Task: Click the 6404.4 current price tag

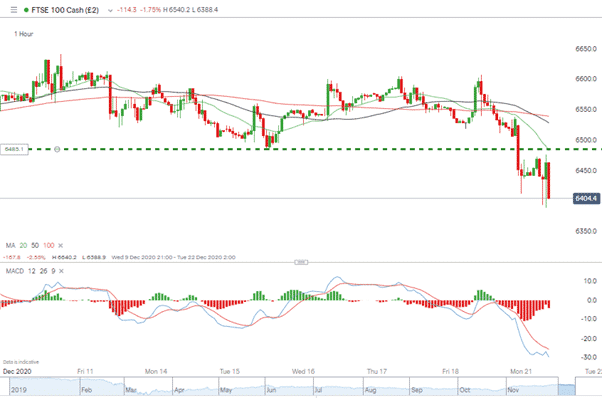Action: pyautogui.click(x=586, y=198)
